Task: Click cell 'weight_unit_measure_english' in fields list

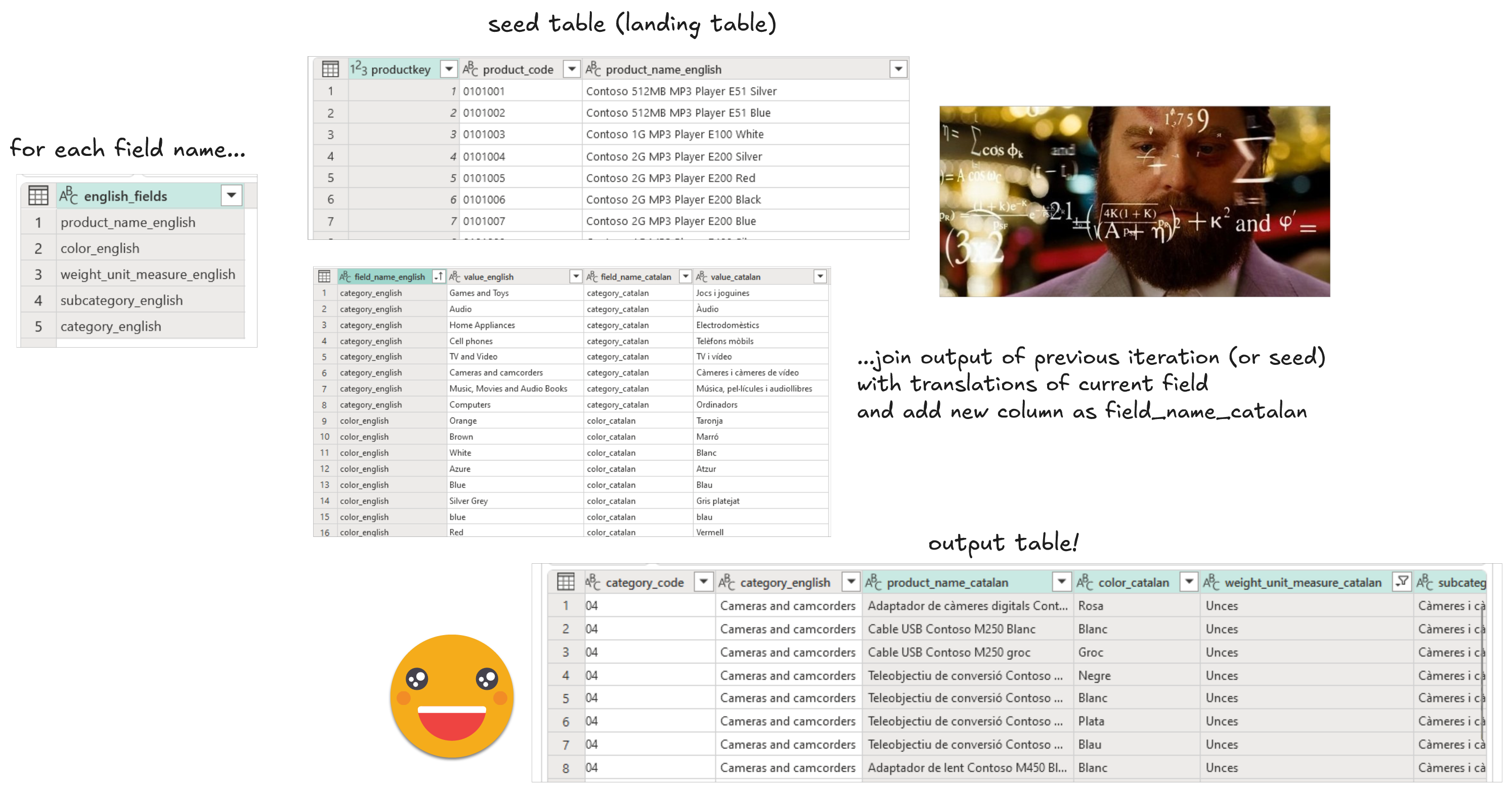Action: [x=147, y=274]
